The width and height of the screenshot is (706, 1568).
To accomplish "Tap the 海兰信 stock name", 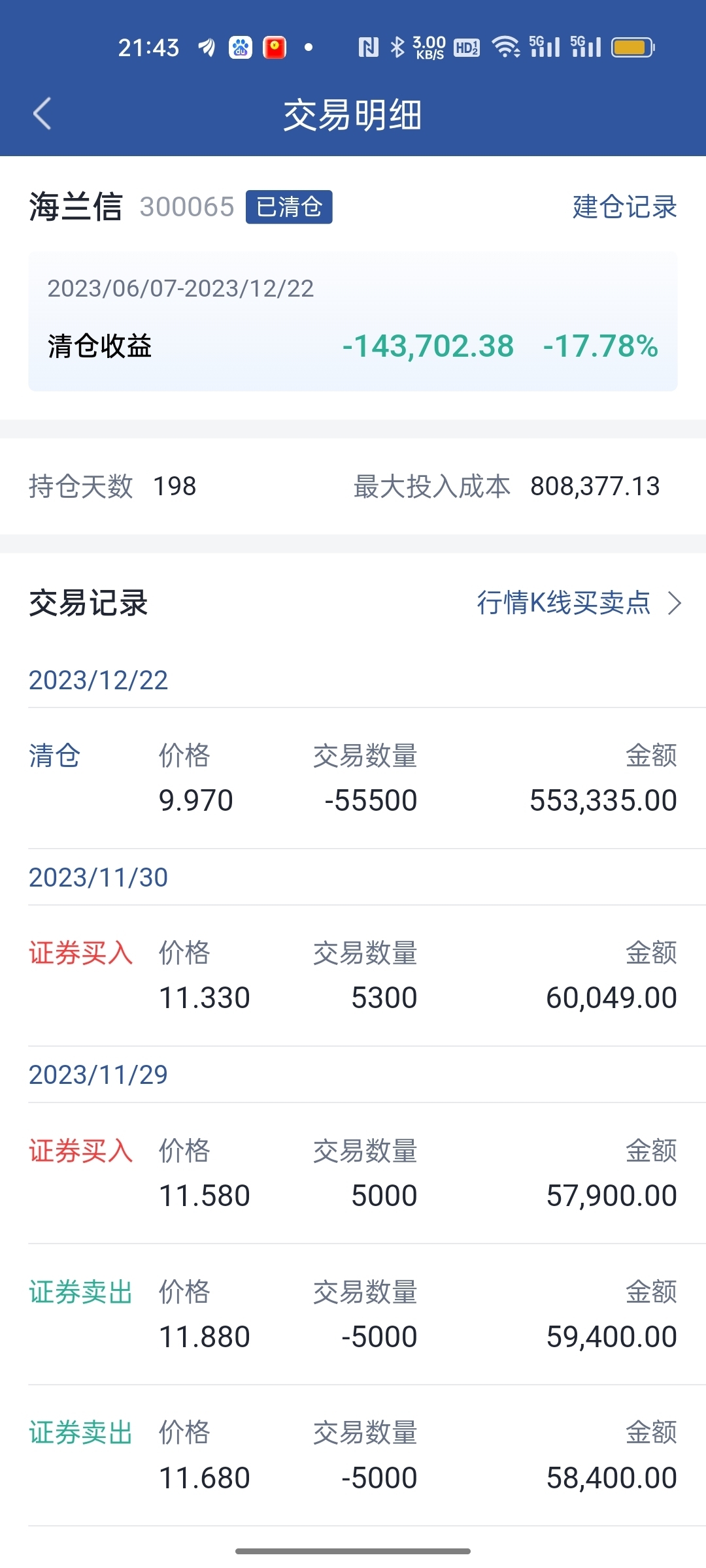I will (x=76, y=207).
